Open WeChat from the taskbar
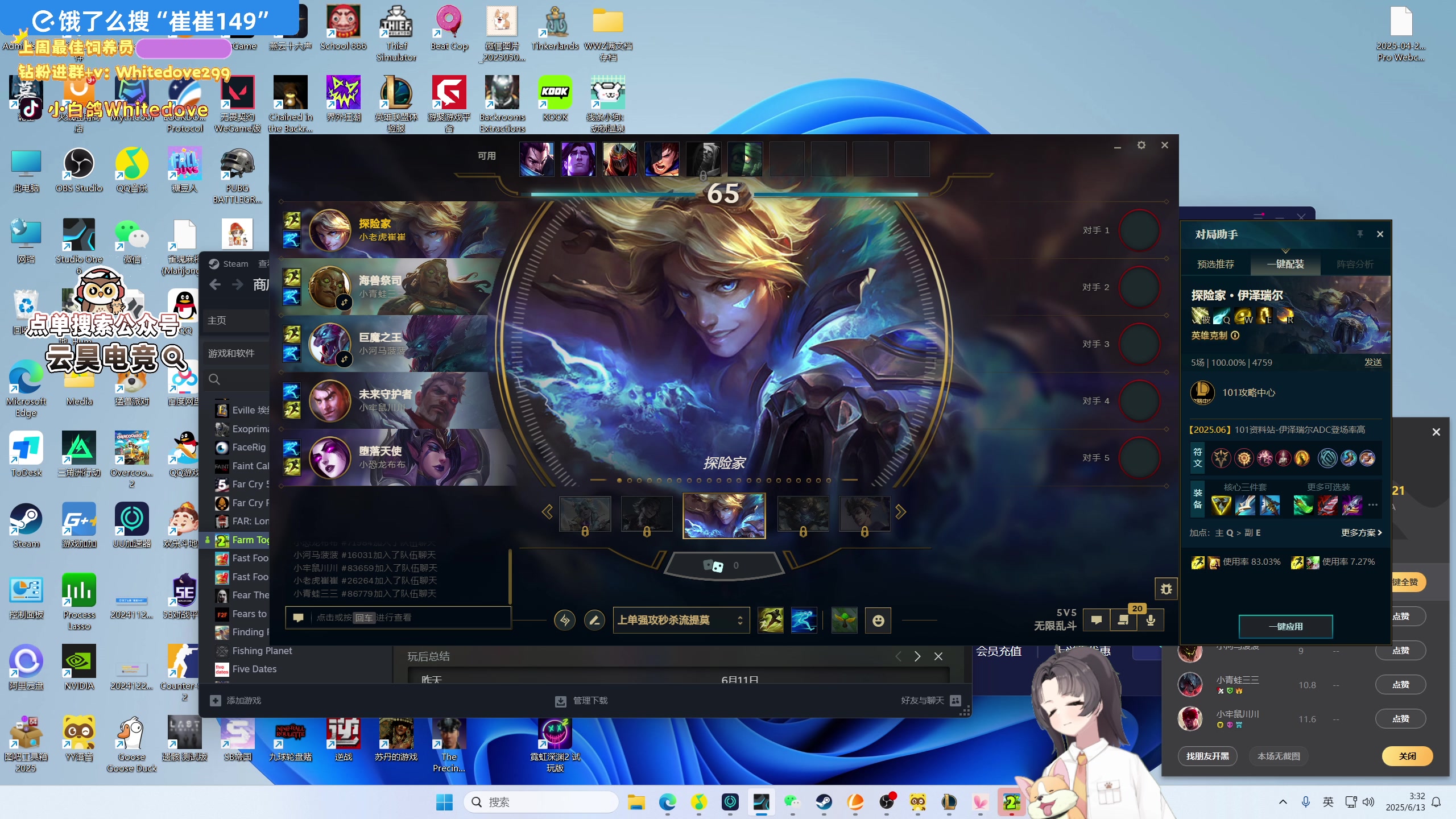The image size is (1456, 819). tap(792, 802)
